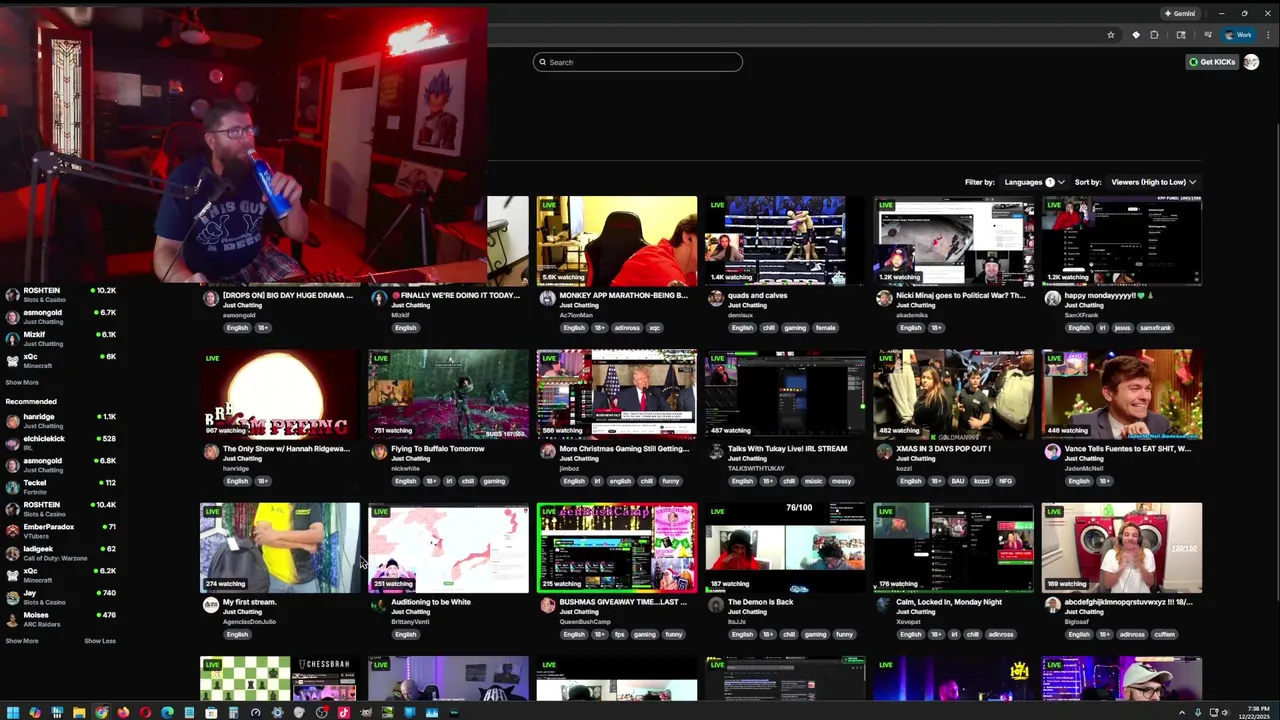
Task: Open the Chrome three-dot menu
Action: [1267, 35]
